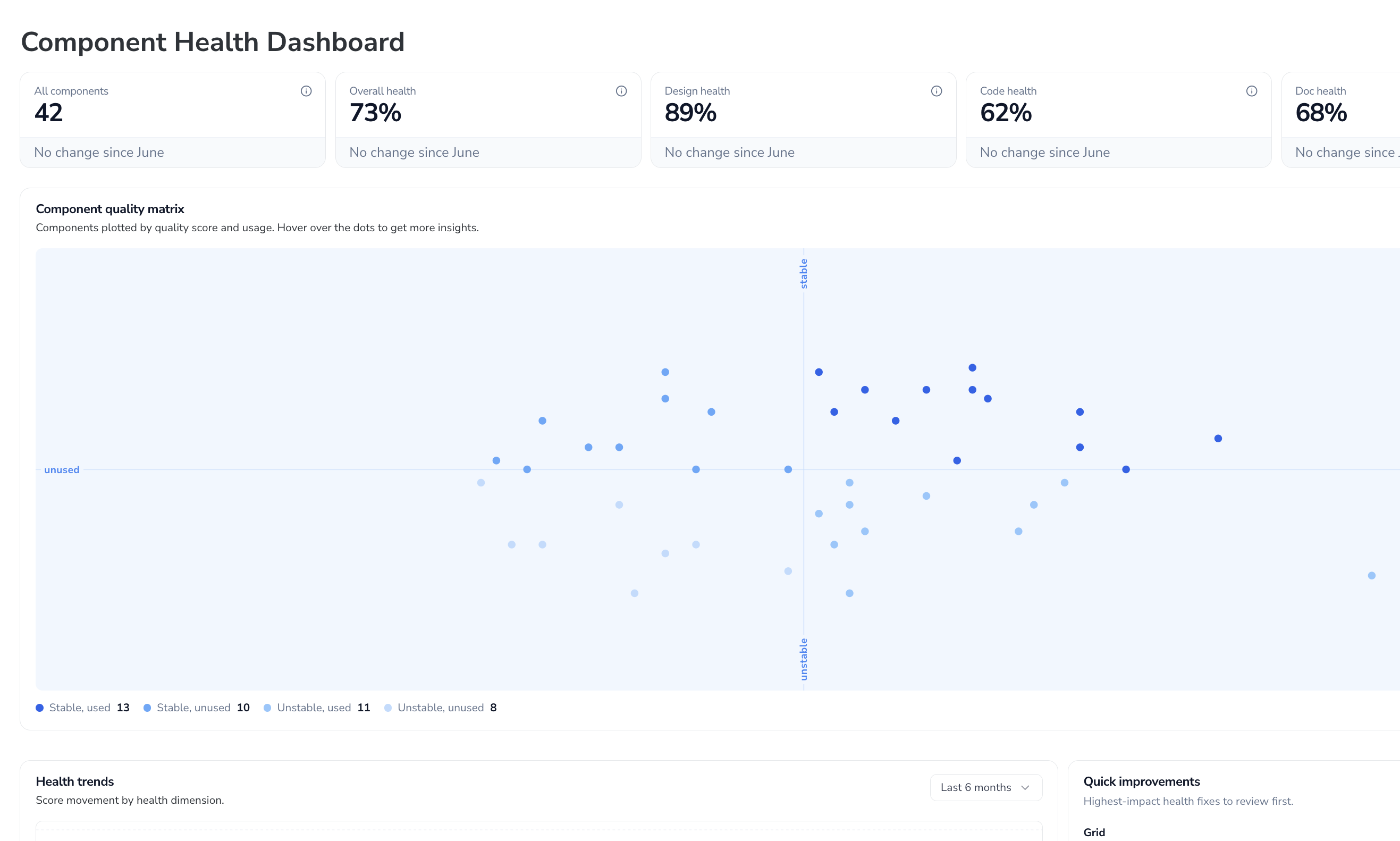Select the 73% overall health value
The width and height of the screenshot is (1400, 841).
coord(375,113)
